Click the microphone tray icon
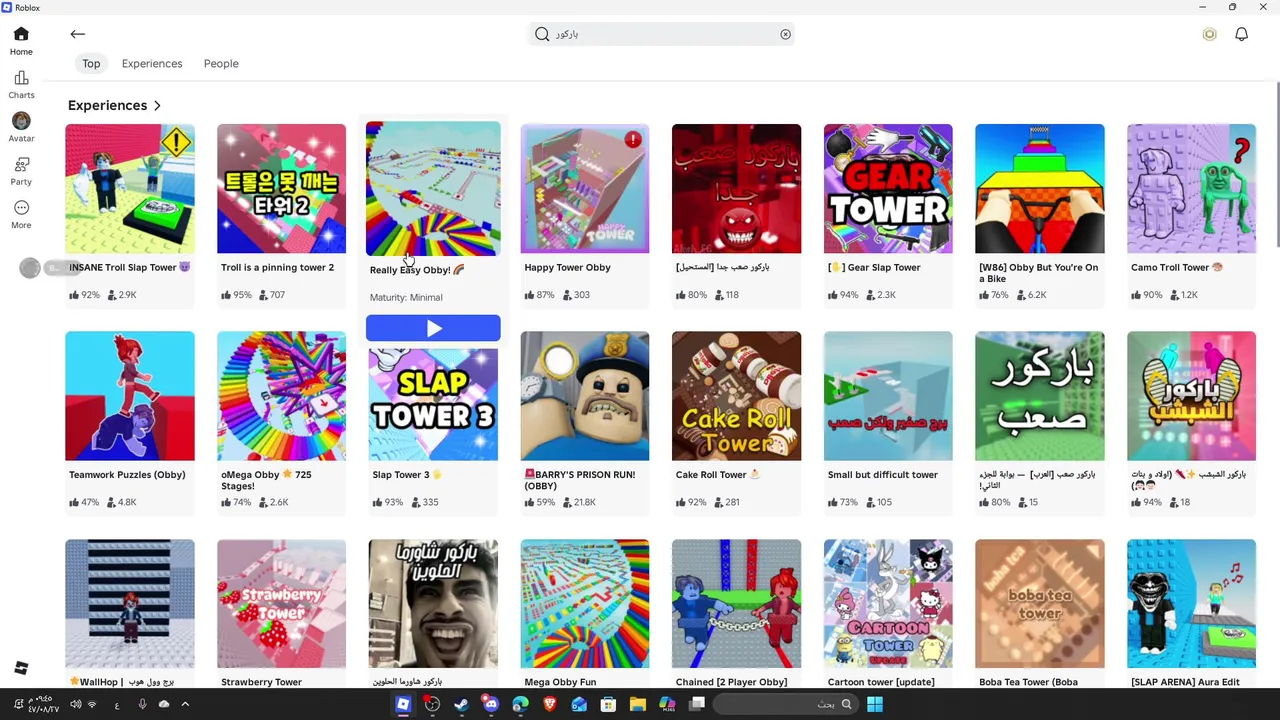1280x720 pixels. 142,704
